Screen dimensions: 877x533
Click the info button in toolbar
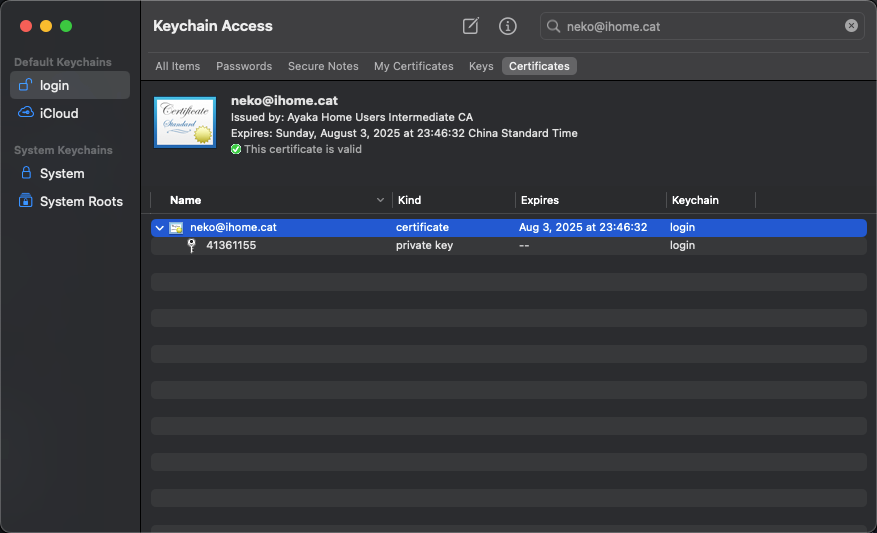(508, 26)
